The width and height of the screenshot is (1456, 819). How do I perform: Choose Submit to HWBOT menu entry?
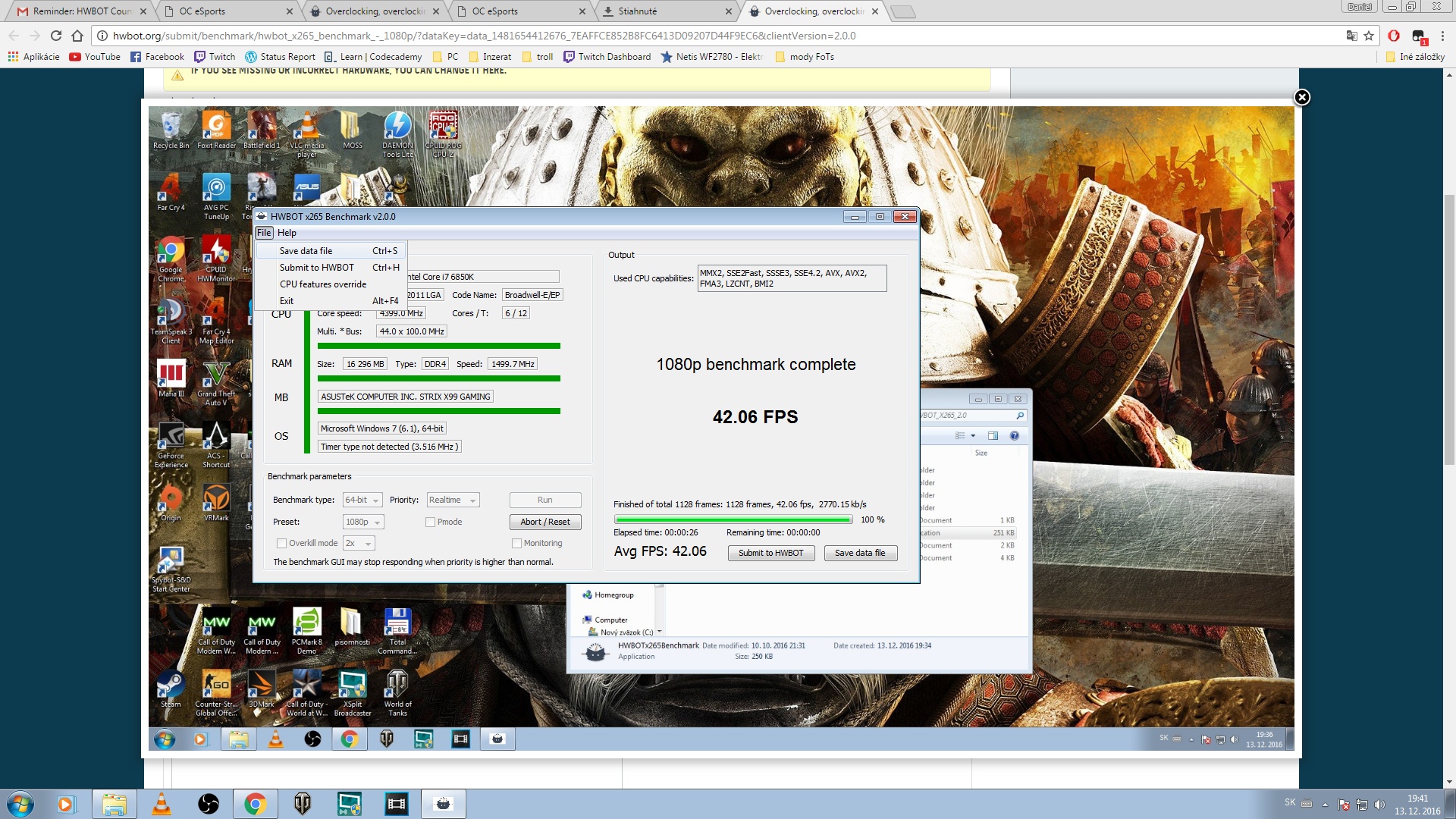click(331, 268)
